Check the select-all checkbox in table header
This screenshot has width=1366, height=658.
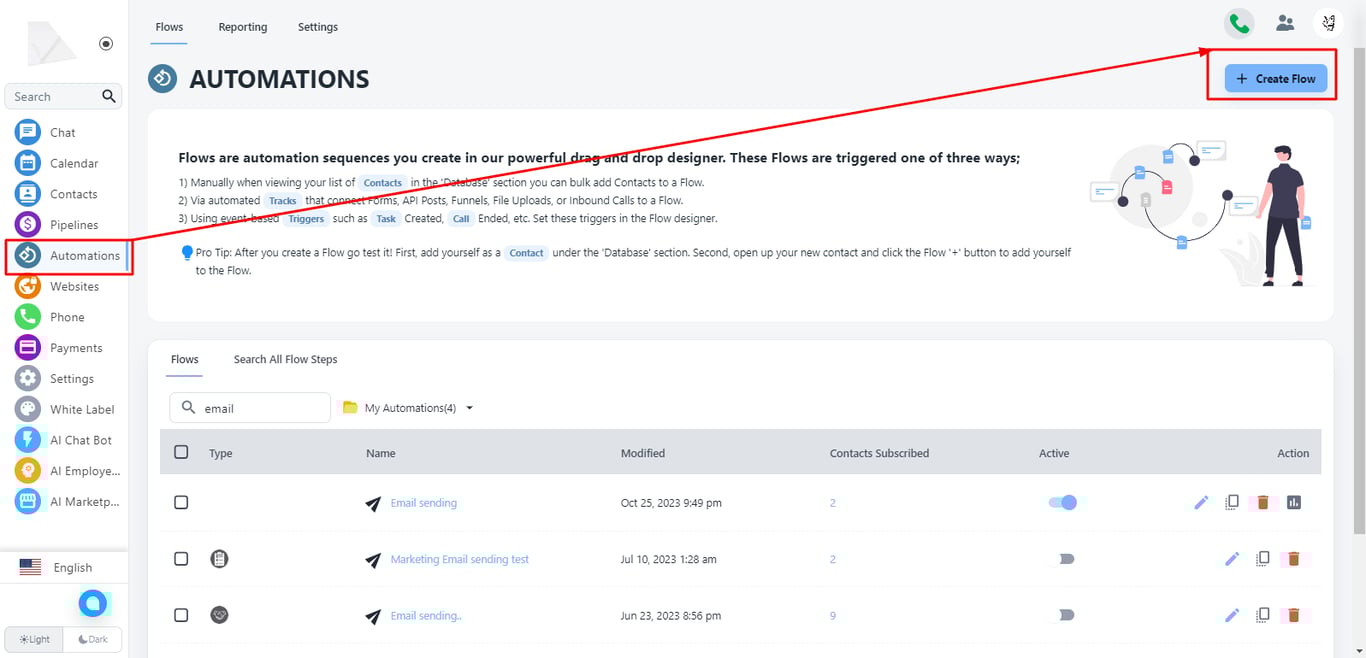181,452
